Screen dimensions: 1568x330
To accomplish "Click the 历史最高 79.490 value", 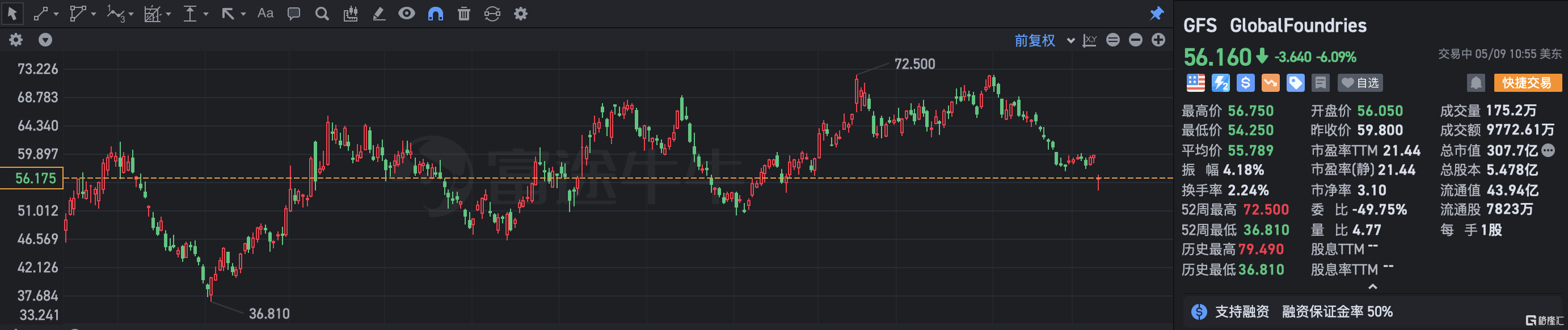I will pos(1261,249).
